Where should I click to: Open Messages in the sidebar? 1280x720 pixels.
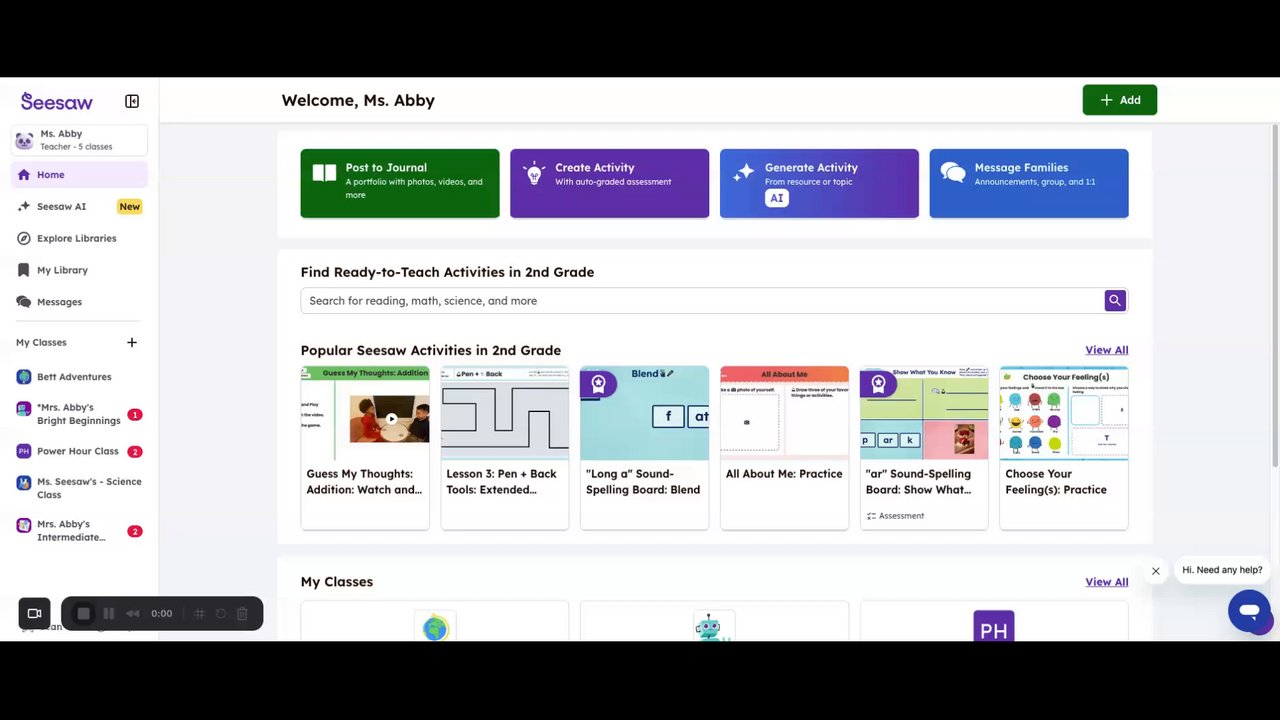pos(79,302)
